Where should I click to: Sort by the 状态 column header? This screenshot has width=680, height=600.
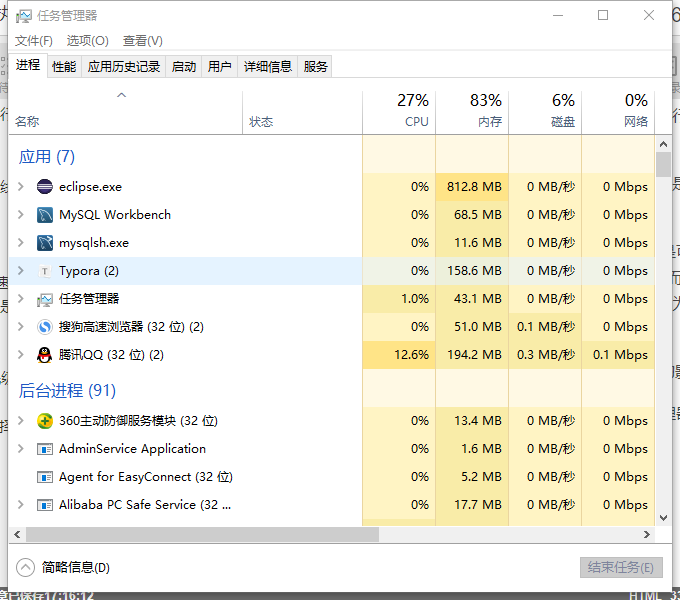point(302,113)
